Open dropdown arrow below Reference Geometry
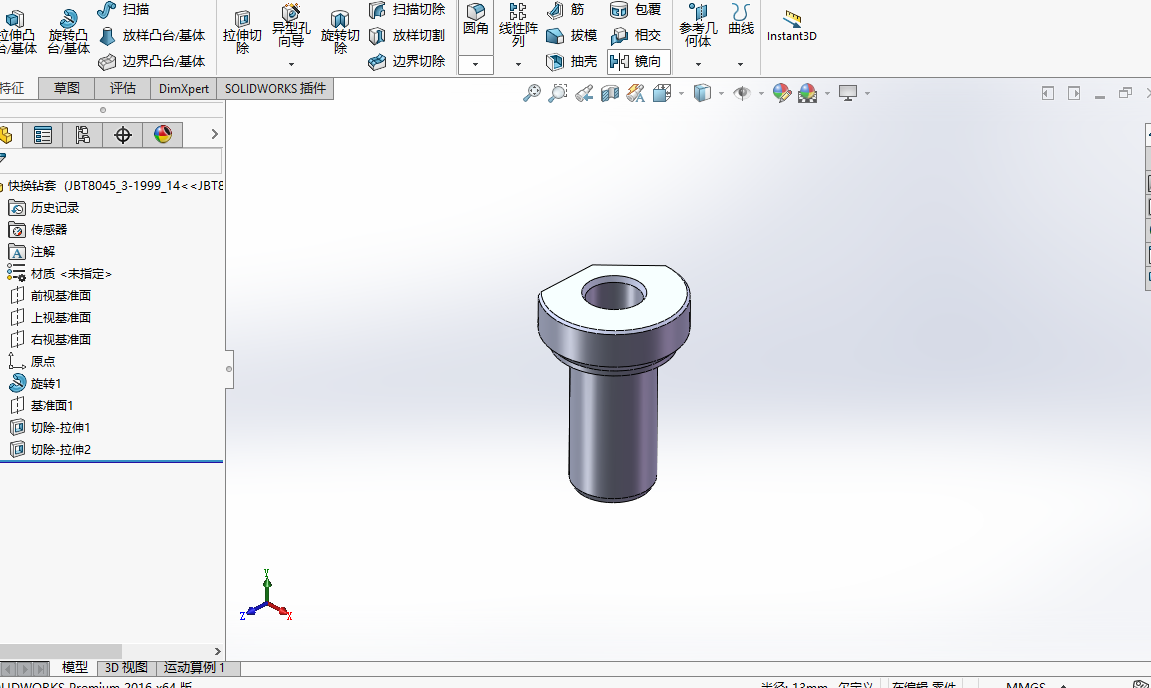This screenshot has height=688, width=1151. pyautogui.click(x=698, y=65)
